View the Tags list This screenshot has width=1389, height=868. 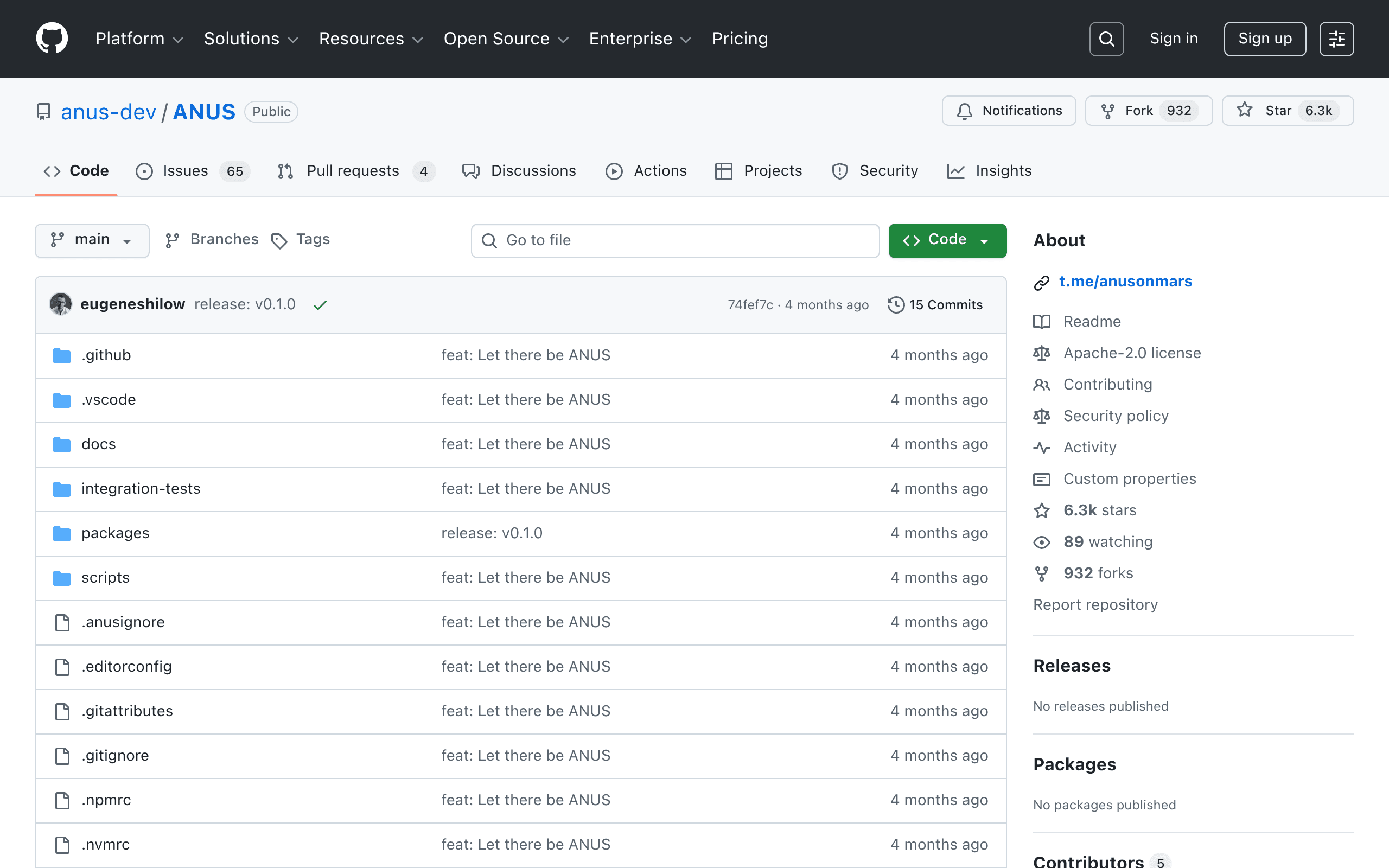[301, 239]
